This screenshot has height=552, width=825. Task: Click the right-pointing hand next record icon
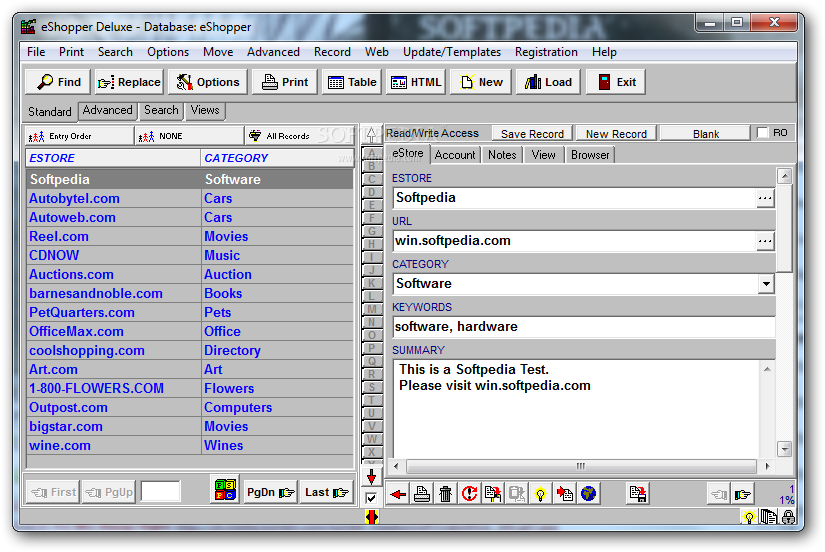tap(743, 494)
